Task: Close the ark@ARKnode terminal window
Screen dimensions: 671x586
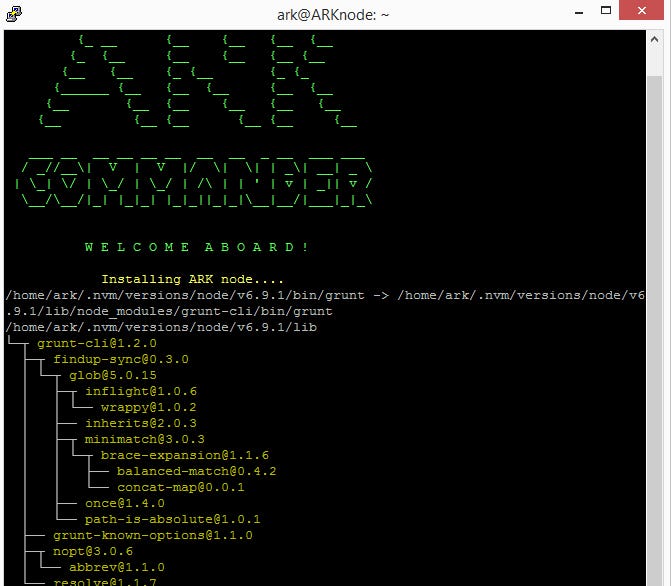Action: (x=641, y=10)
